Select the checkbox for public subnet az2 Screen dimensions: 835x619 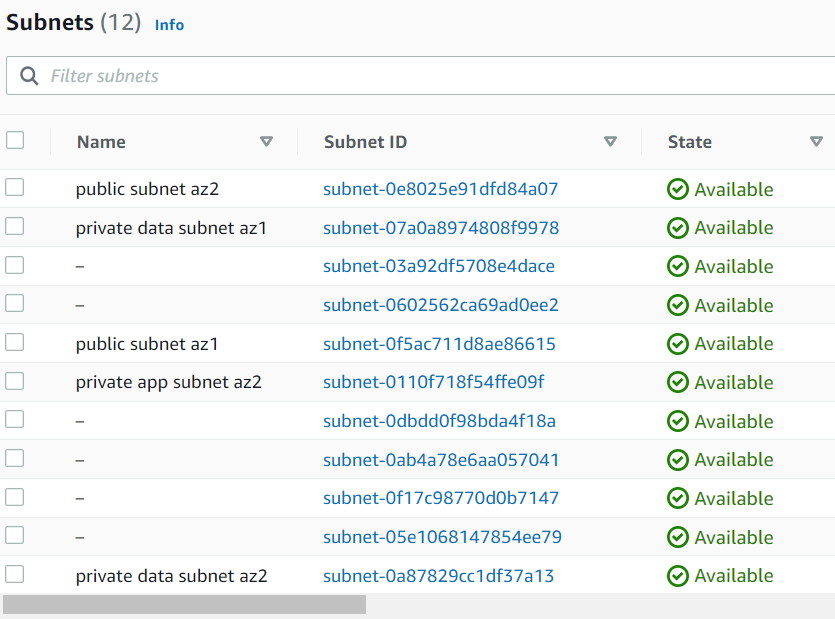coord(14,188)
